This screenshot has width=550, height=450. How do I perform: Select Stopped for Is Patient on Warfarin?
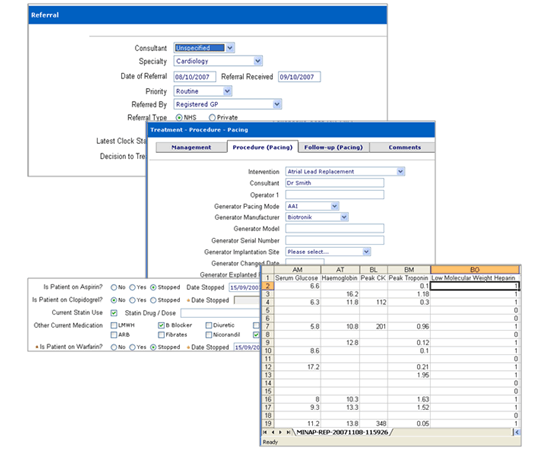(x=153, y=347)
